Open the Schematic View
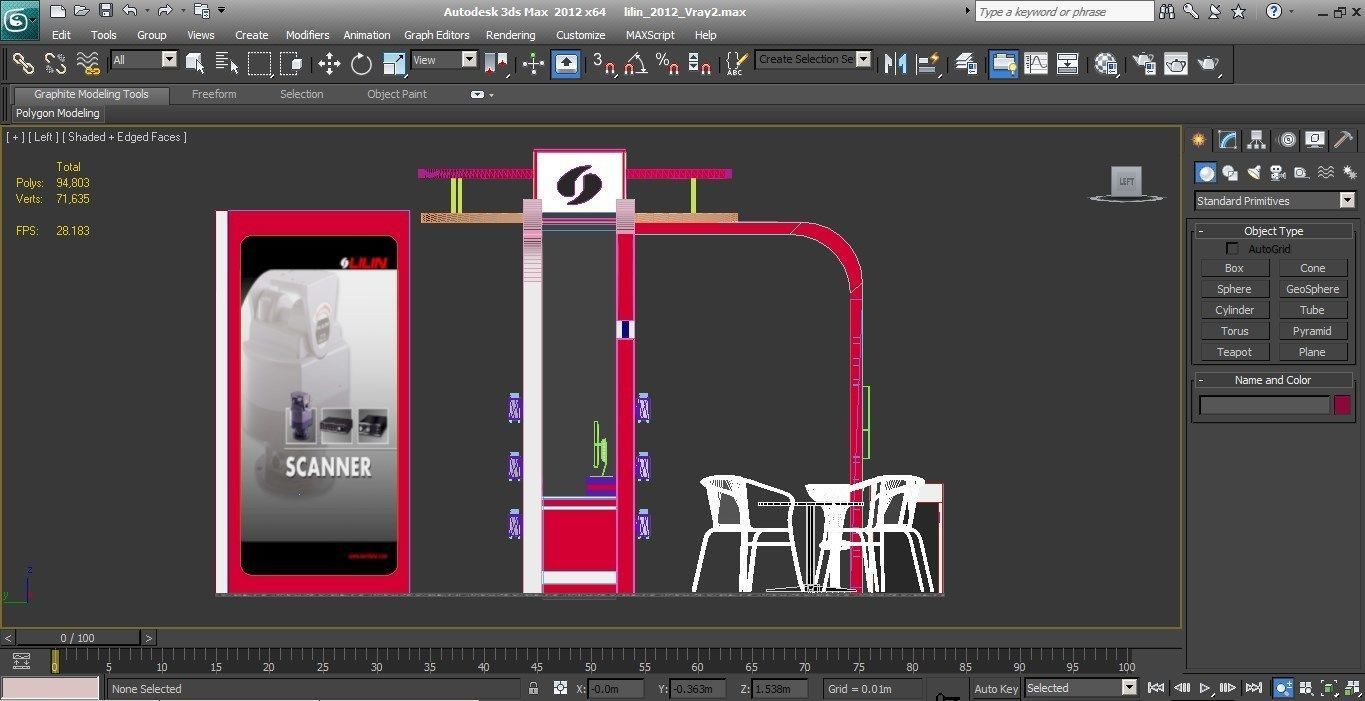 click(x=1068, y=63)
